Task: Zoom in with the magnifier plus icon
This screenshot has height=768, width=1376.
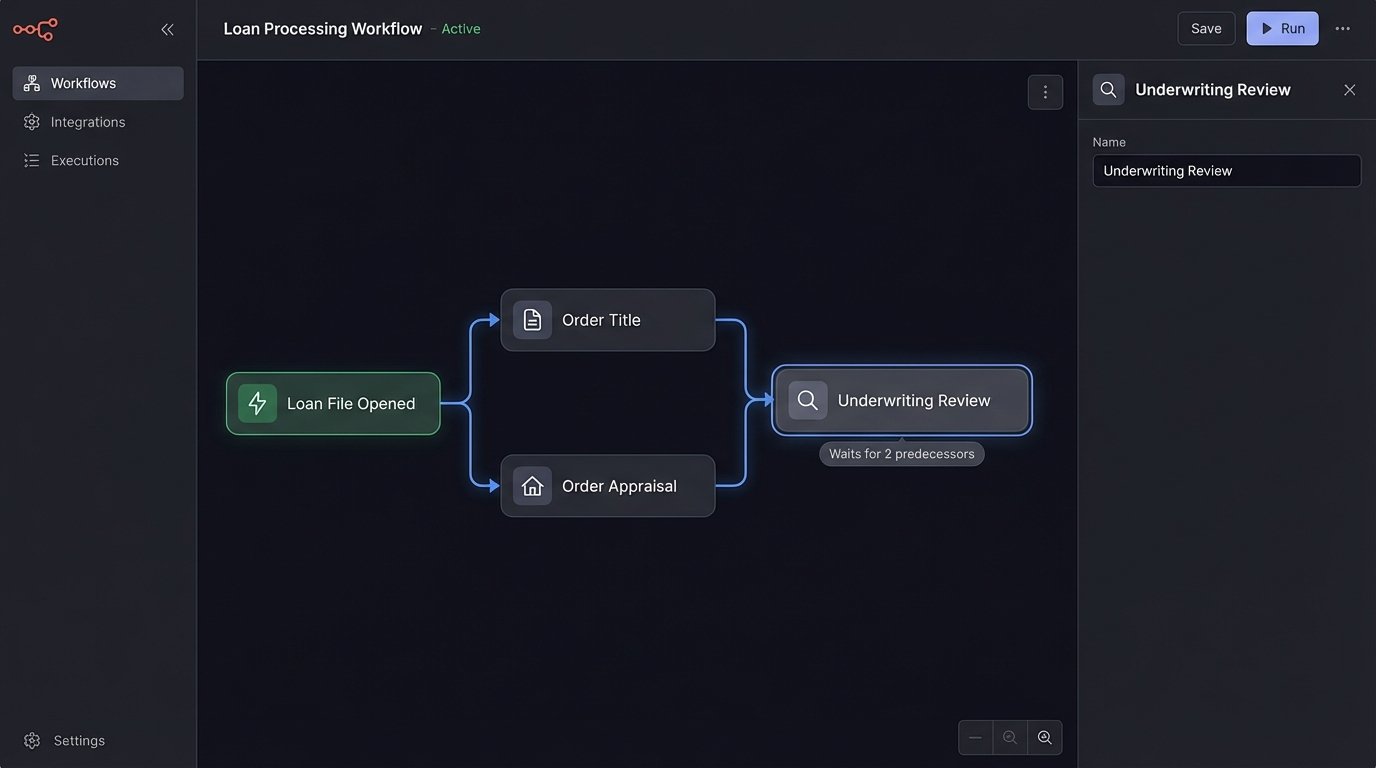Action: 1044,737
